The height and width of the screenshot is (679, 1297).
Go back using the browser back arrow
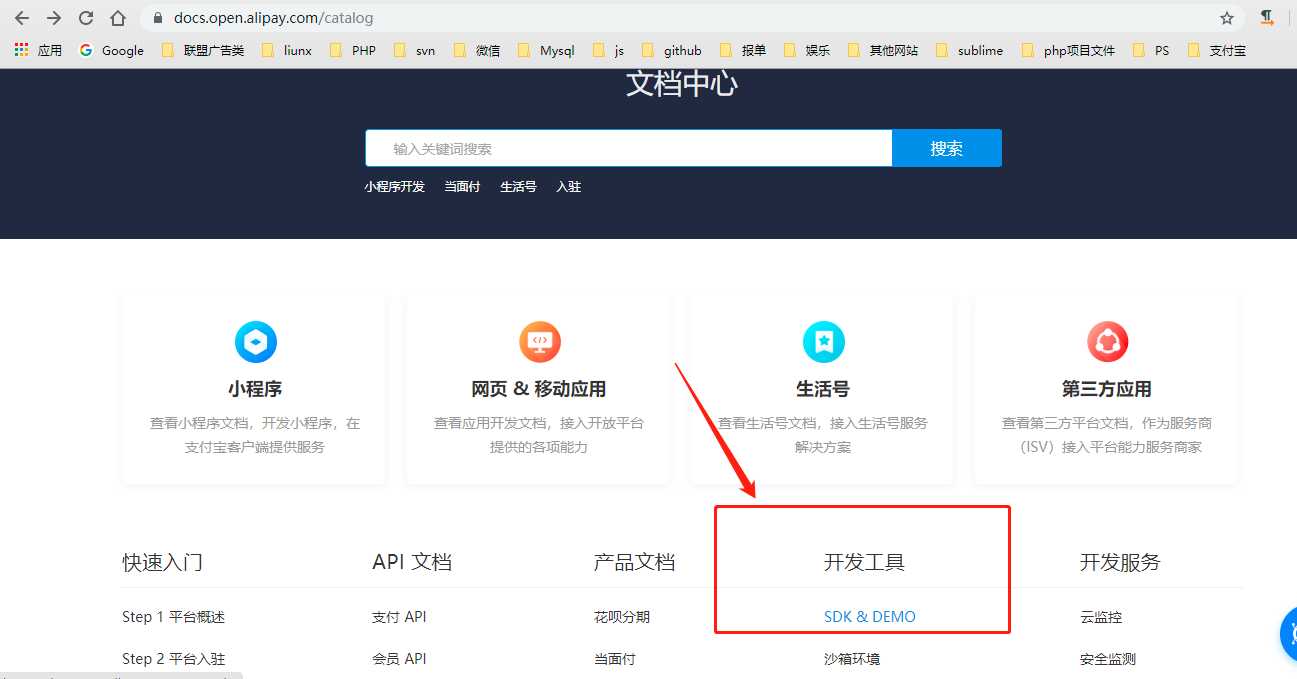[x=21, y=18]
